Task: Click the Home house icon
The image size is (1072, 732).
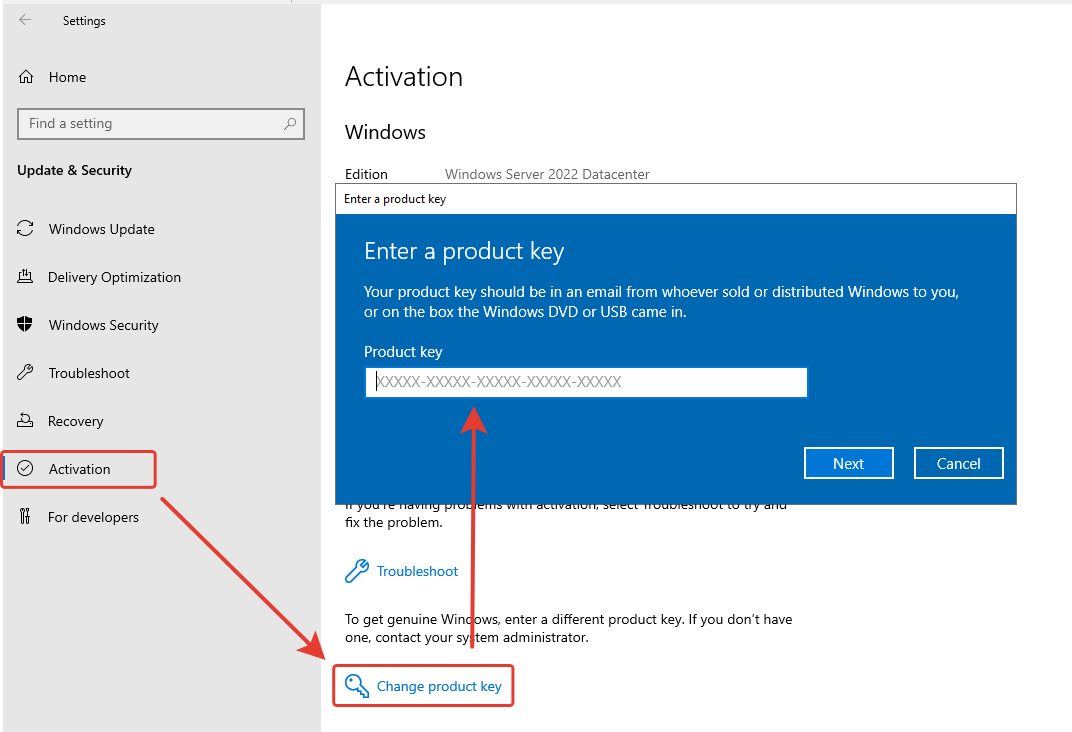Action: (26, 77)
